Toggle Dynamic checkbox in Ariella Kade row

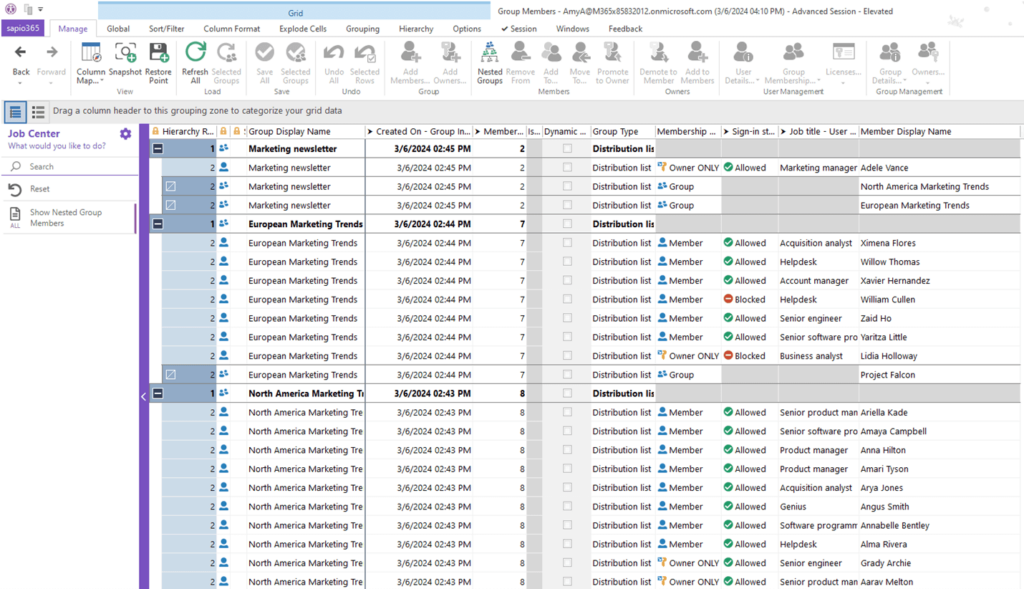567,412
